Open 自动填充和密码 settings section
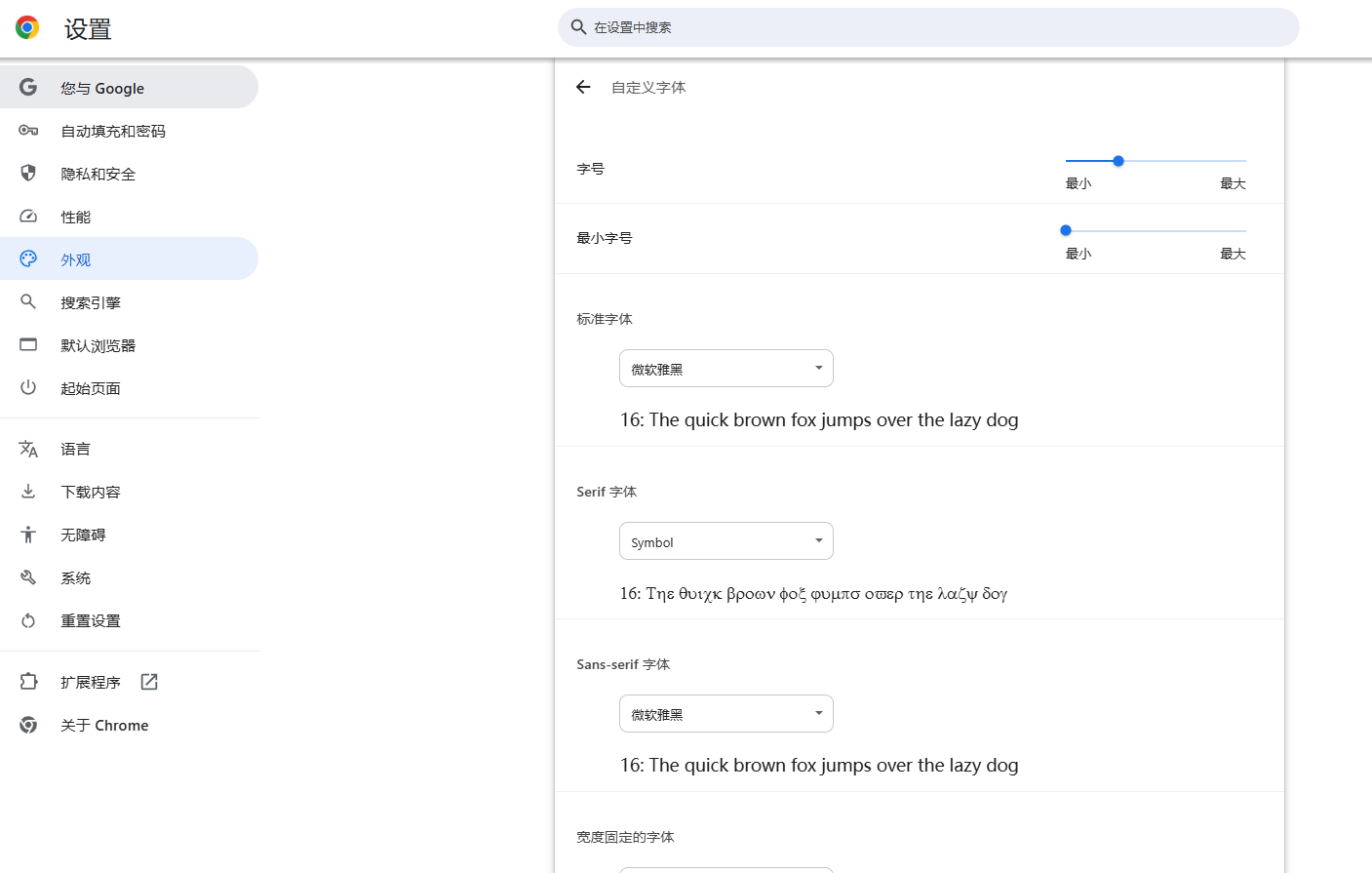The height and width of the screenshot is (873, 1372). coord(129,131)
